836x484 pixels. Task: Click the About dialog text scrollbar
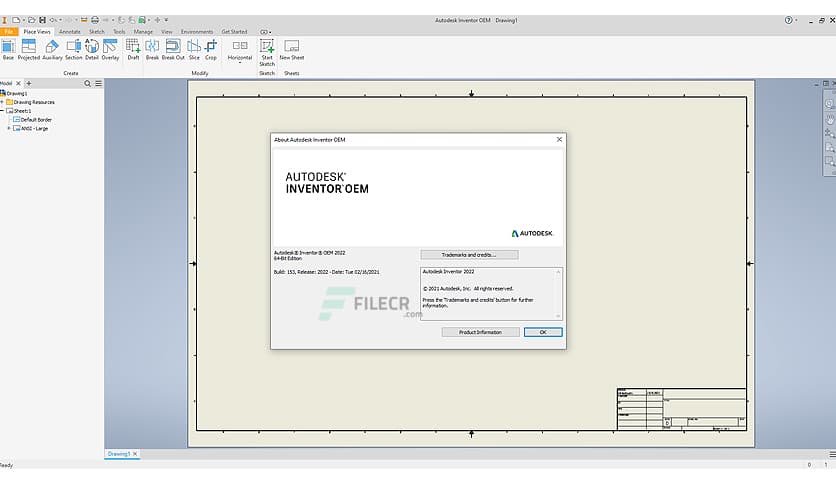558,294
